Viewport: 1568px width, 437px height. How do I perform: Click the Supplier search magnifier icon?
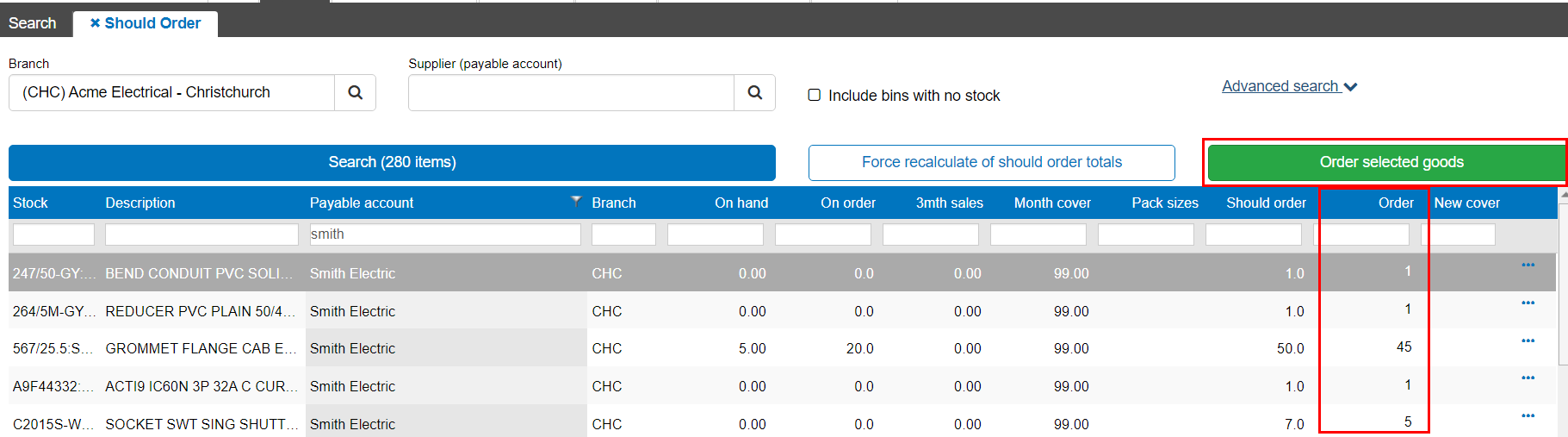pos(754,93)
